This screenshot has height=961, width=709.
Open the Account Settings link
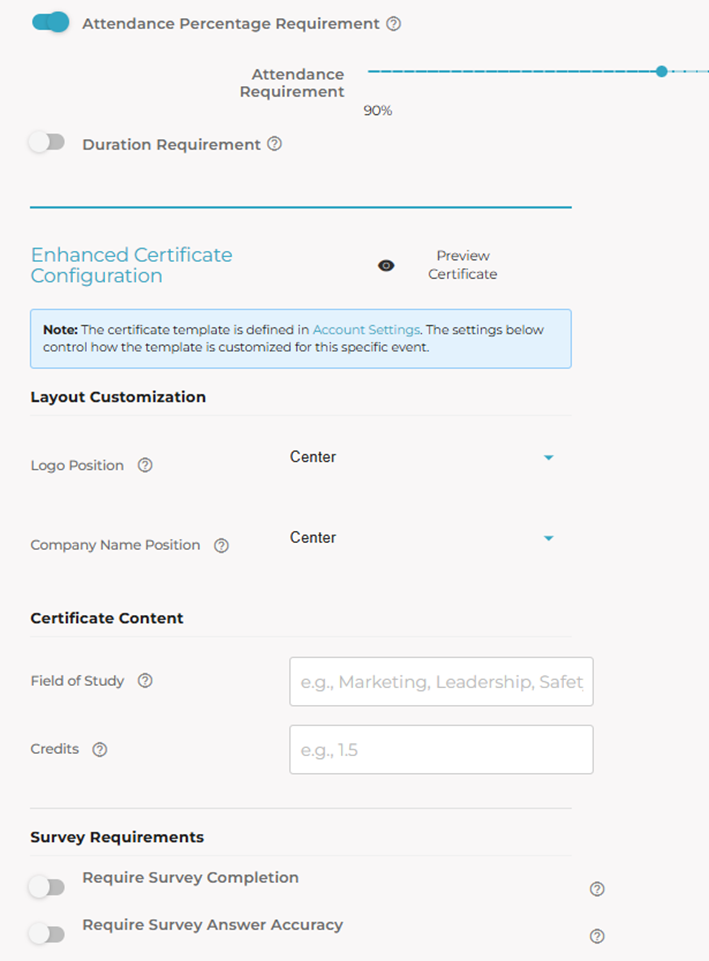366,330
